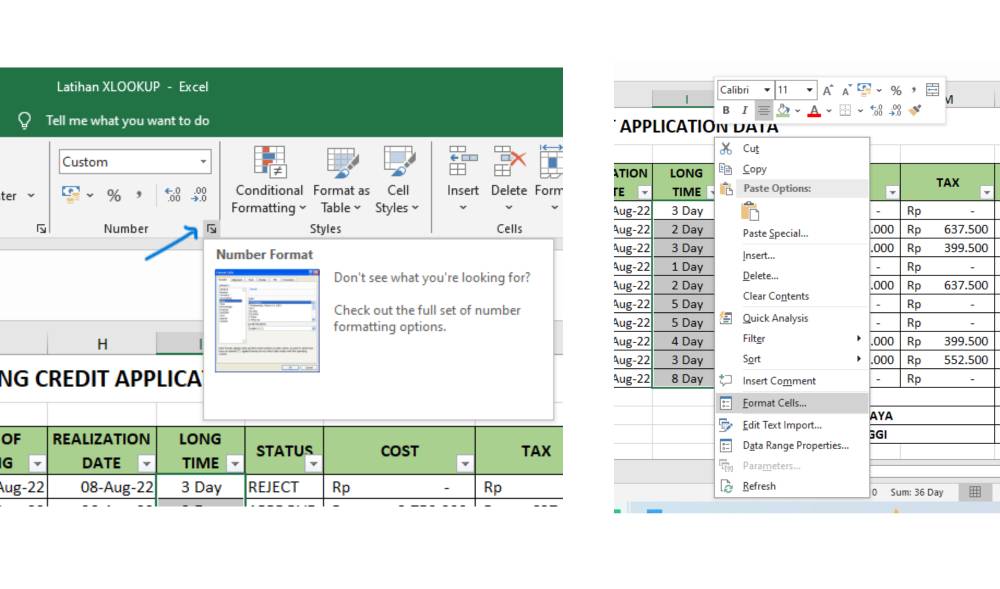Click the Tell me what you want lightbulb

[24, 120]
